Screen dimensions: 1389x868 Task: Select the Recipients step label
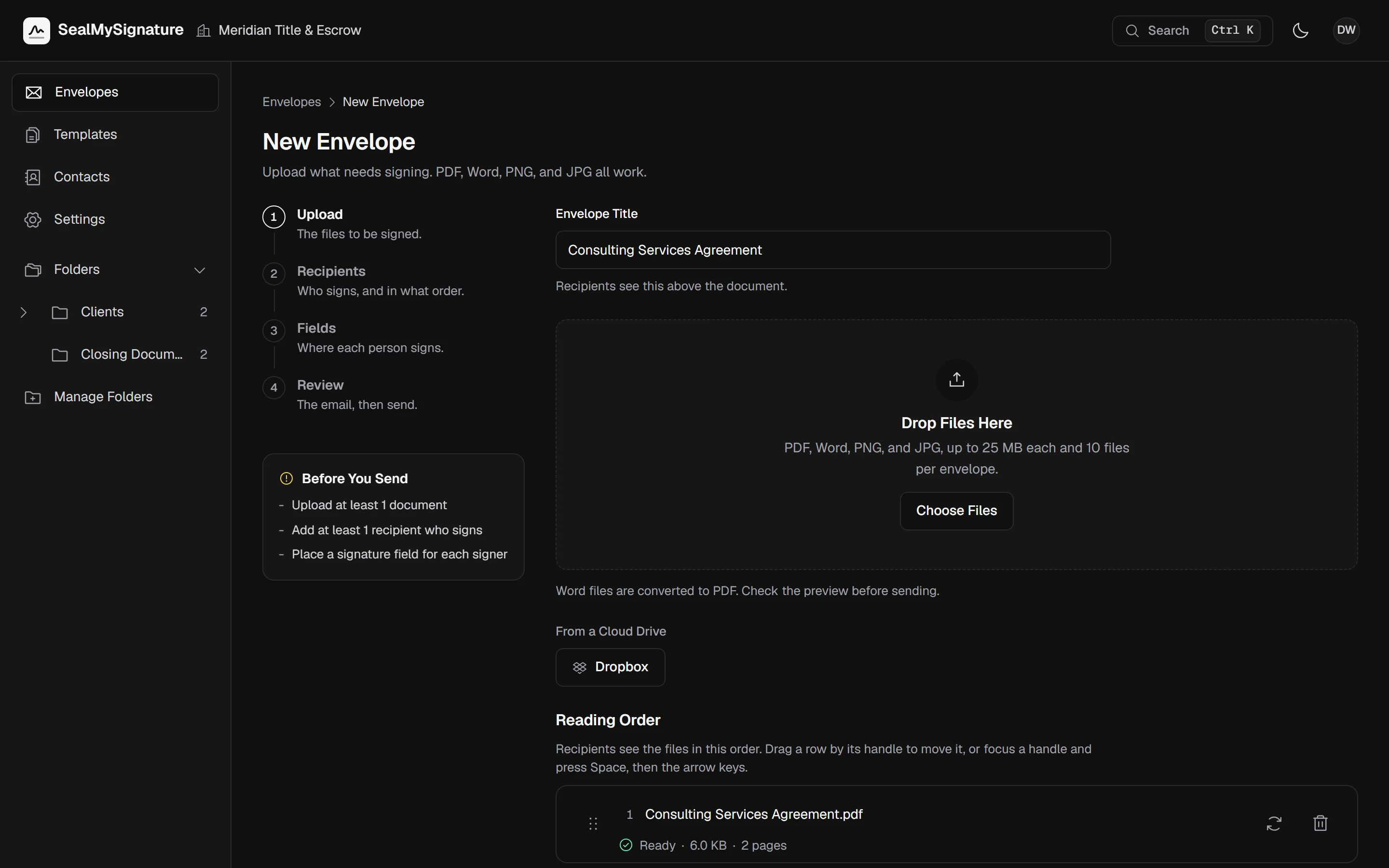(331, 271)
